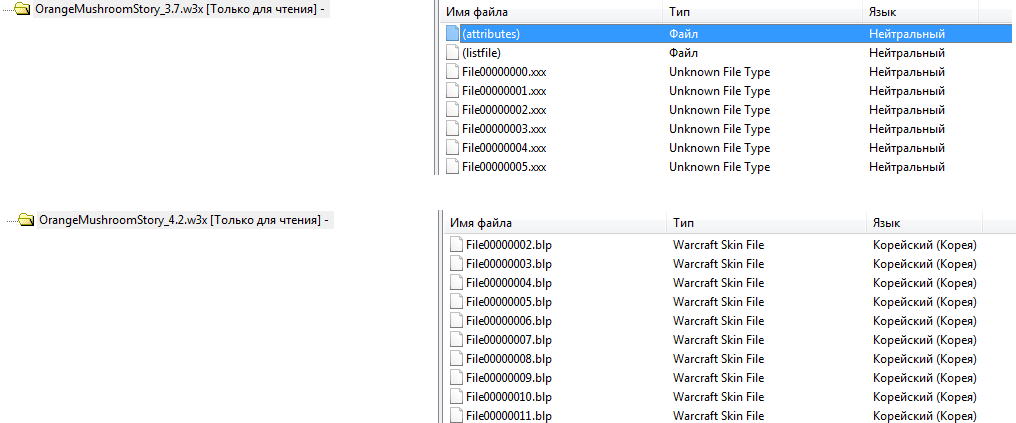Screen dimensions: 1016x423
Task: Select File00000005.xxx in the list
Action: click(503, 167)
